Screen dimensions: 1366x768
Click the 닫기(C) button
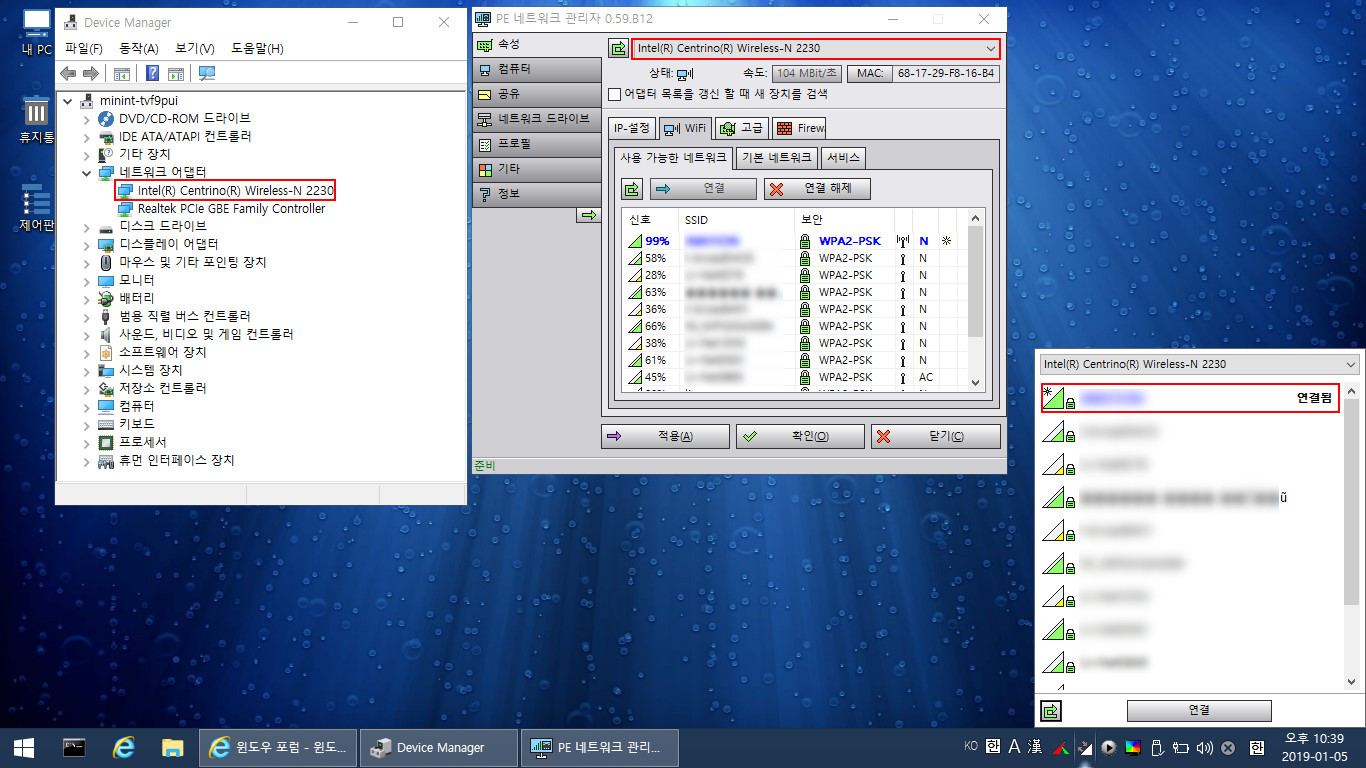point(935,436)
